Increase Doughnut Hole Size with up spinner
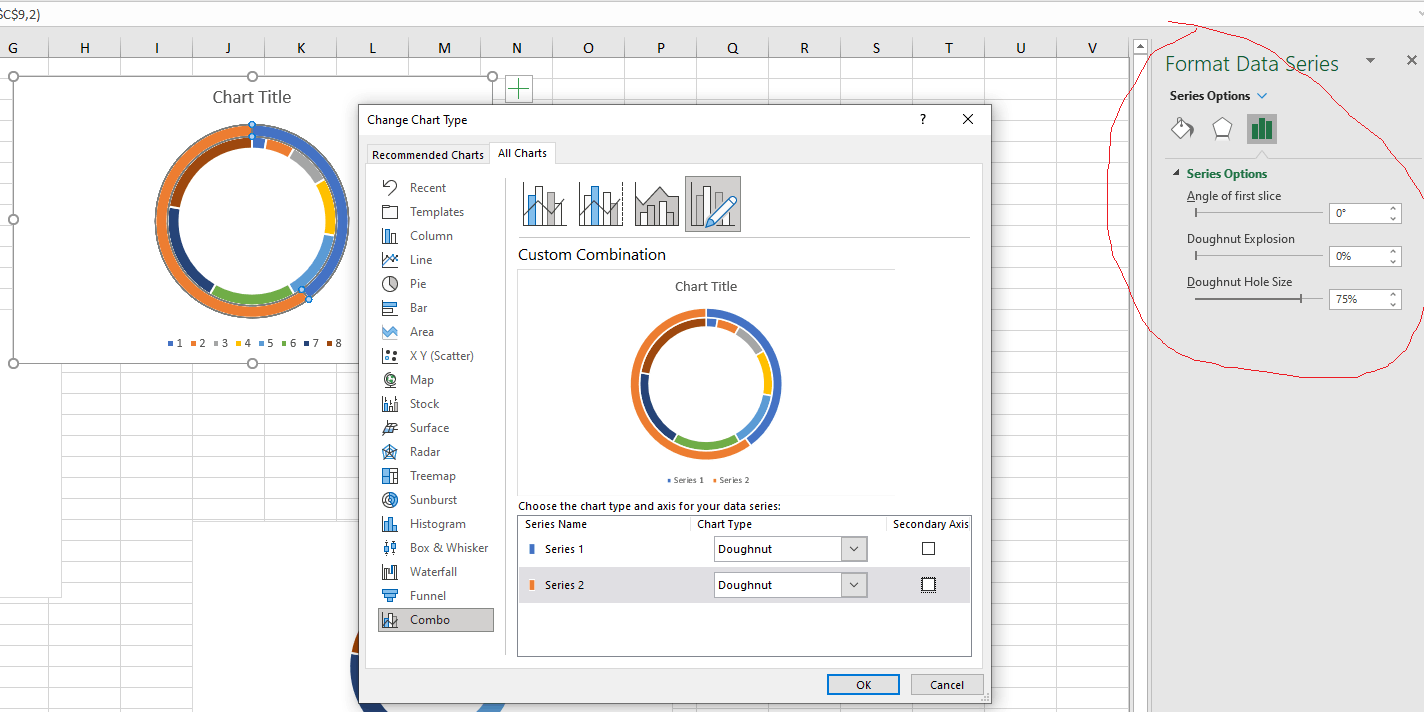Image resolution: width=1424 pixels, height=712 pixels. tap(1394, 294)
